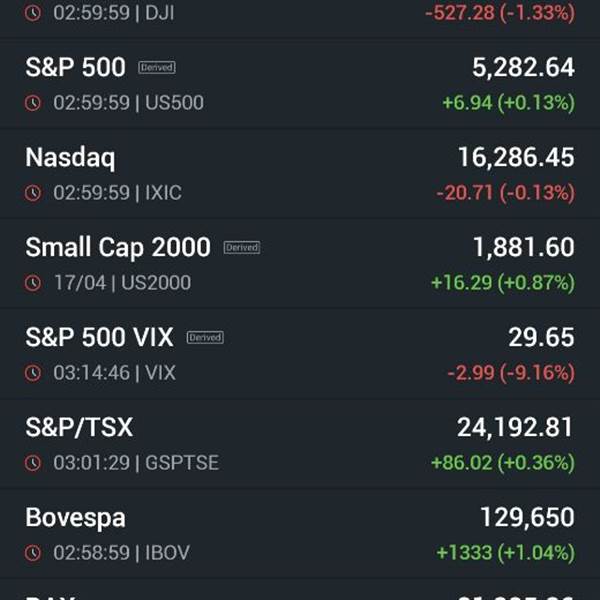Image resolution: width=600 pixels, height=600 pixels.
Task: Open the Bovespa index details
Action: coord(300,534)
